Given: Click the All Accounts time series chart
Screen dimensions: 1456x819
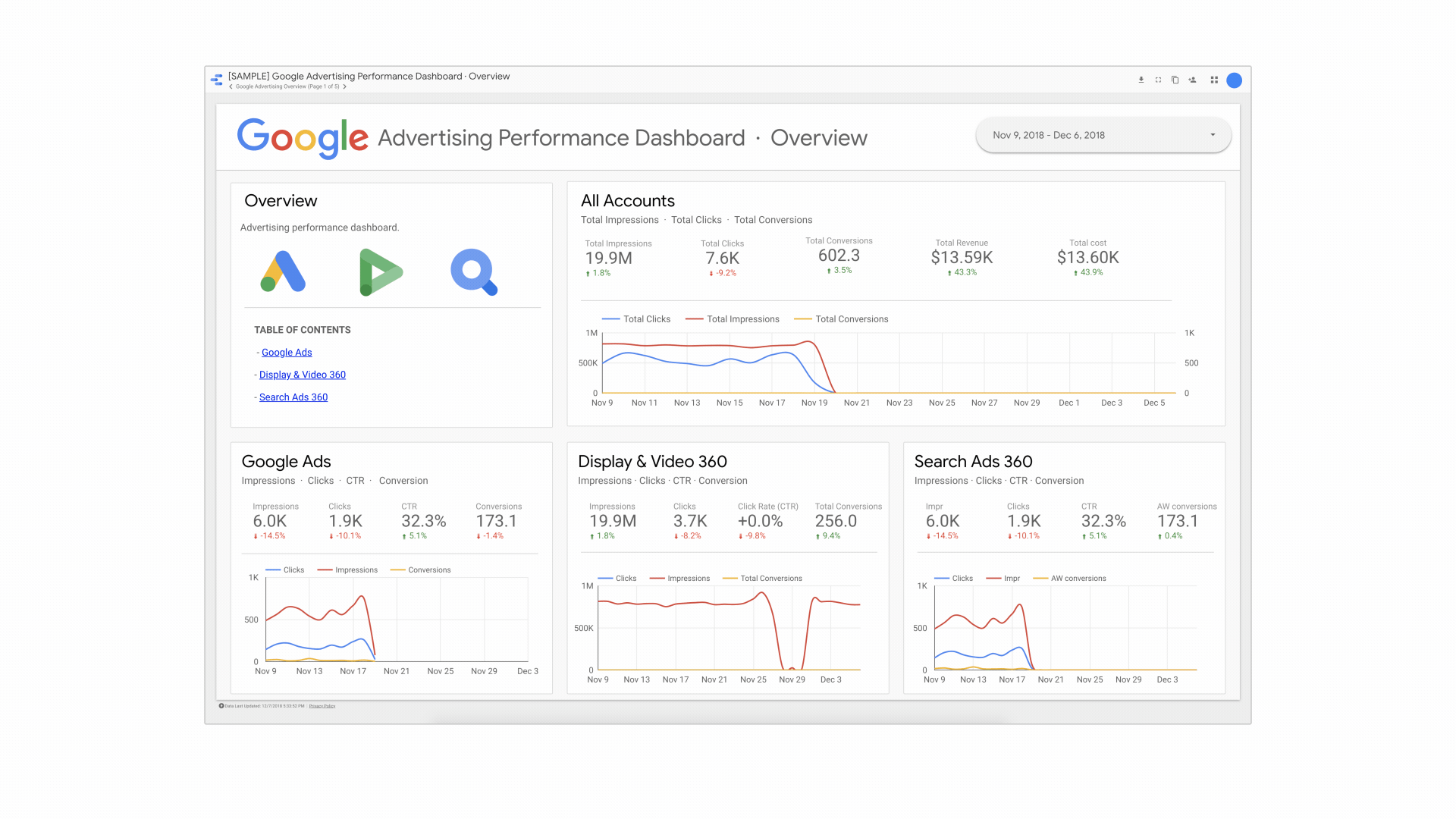Looking at the screenshot, I should 889,362.
